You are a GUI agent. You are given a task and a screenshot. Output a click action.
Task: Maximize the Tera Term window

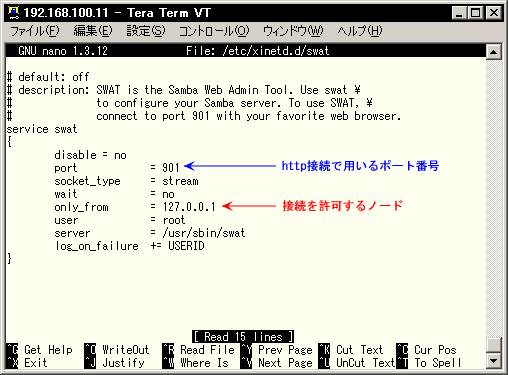point(475,13)
